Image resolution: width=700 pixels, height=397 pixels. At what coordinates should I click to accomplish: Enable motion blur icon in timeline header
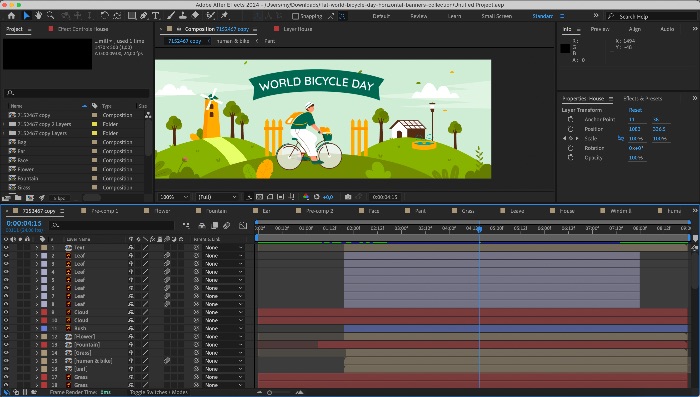[x=226, y=226]
